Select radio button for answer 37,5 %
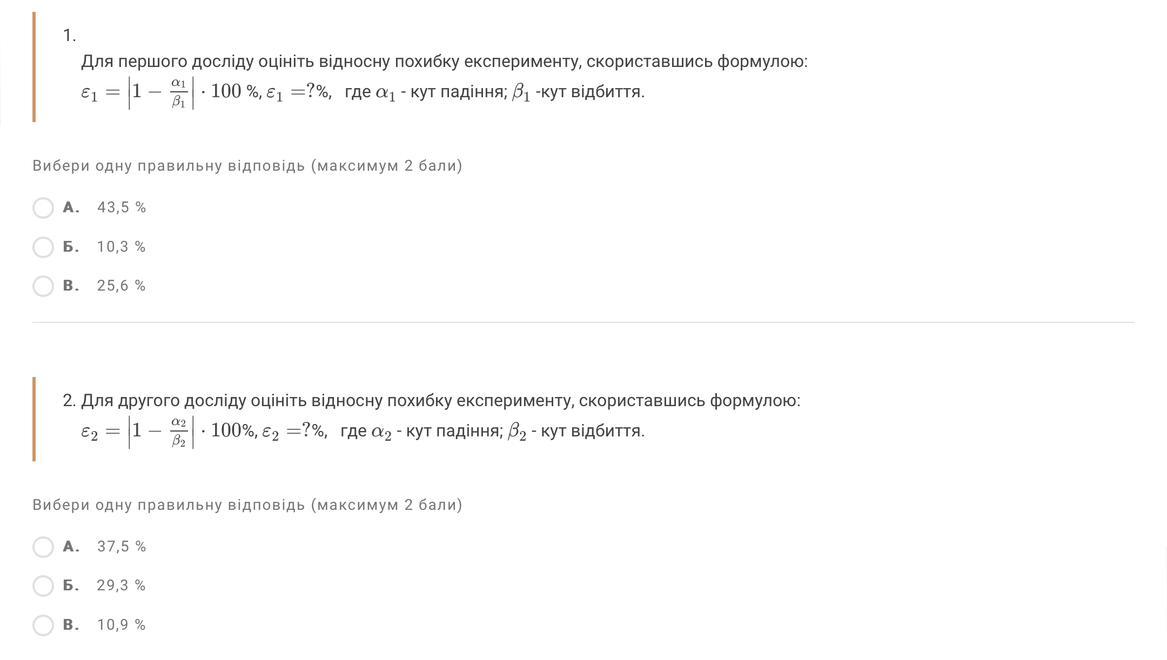Image resolution: width=1167 pixels, height=660 pixels. click(x=43, y=547)
